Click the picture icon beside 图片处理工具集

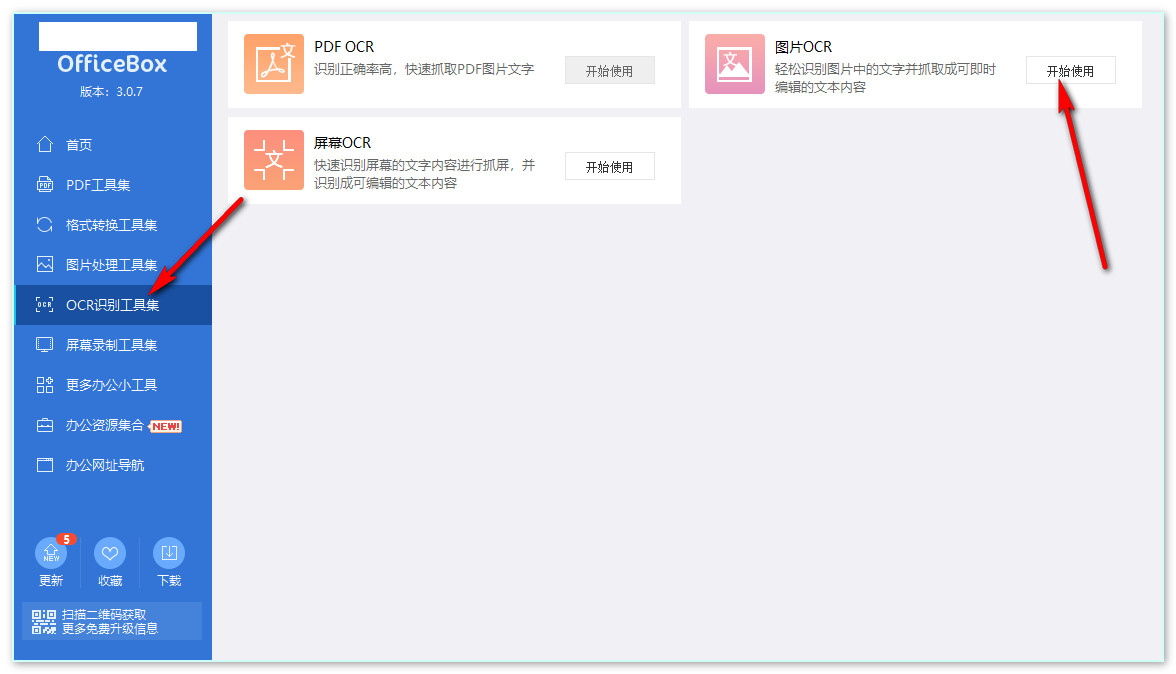point(45,264)
